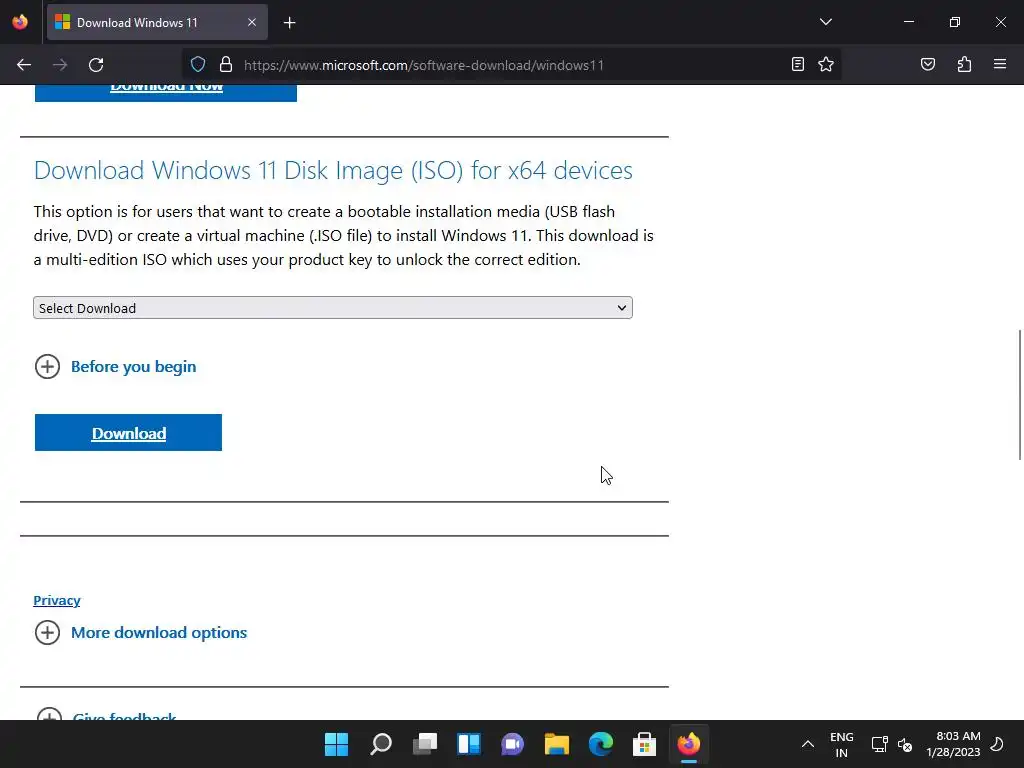Click the Download Windows 11 Disk Image heading
This screenshot has height=768, width=1024.
coord(333,170)
